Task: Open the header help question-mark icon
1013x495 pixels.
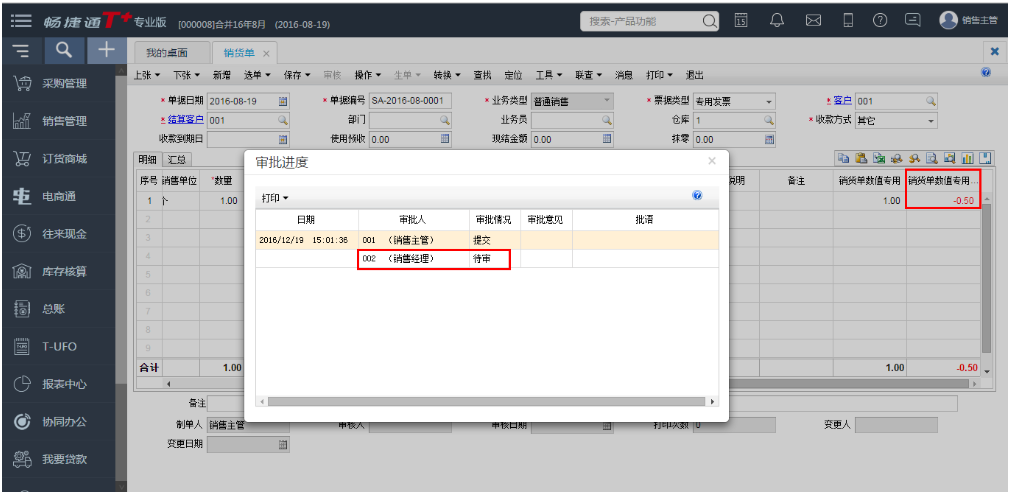Action: click(880, 21)
